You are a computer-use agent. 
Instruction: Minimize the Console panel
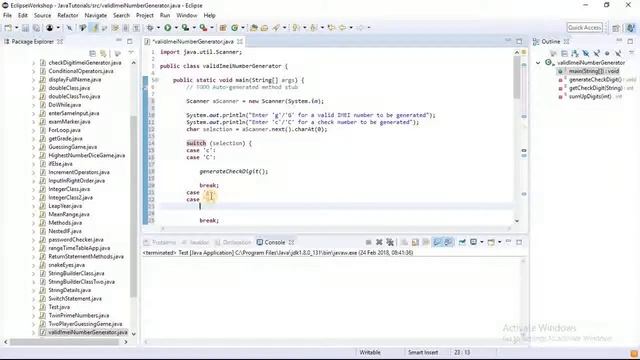[x=508, y=242]
